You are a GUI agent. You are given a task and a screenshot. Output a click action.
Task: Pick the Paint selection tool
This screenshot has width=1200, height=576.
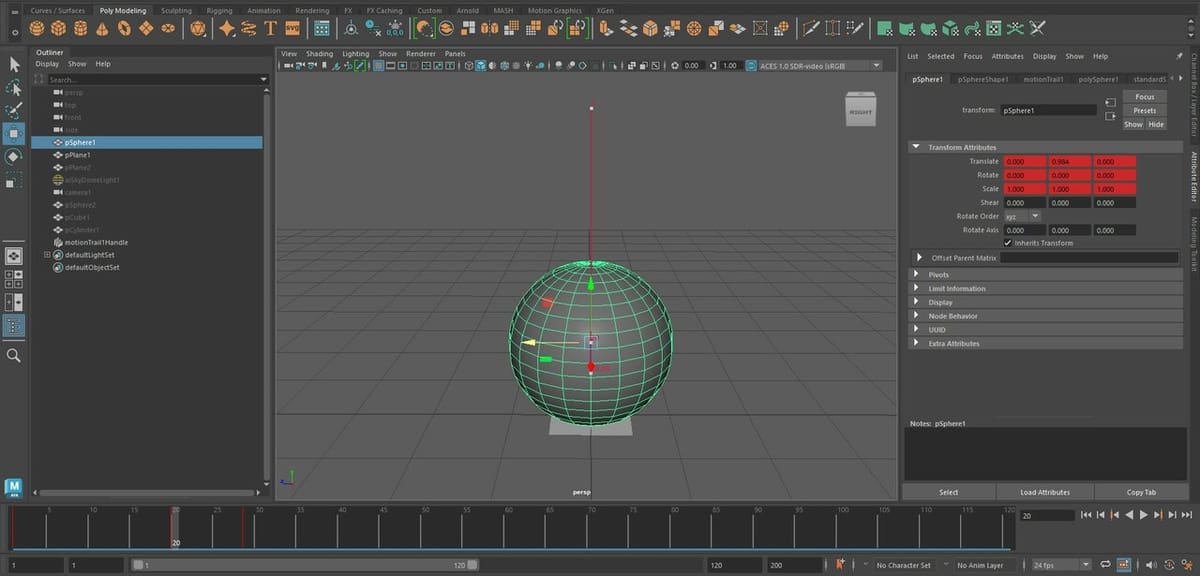(x=14, y=110)
